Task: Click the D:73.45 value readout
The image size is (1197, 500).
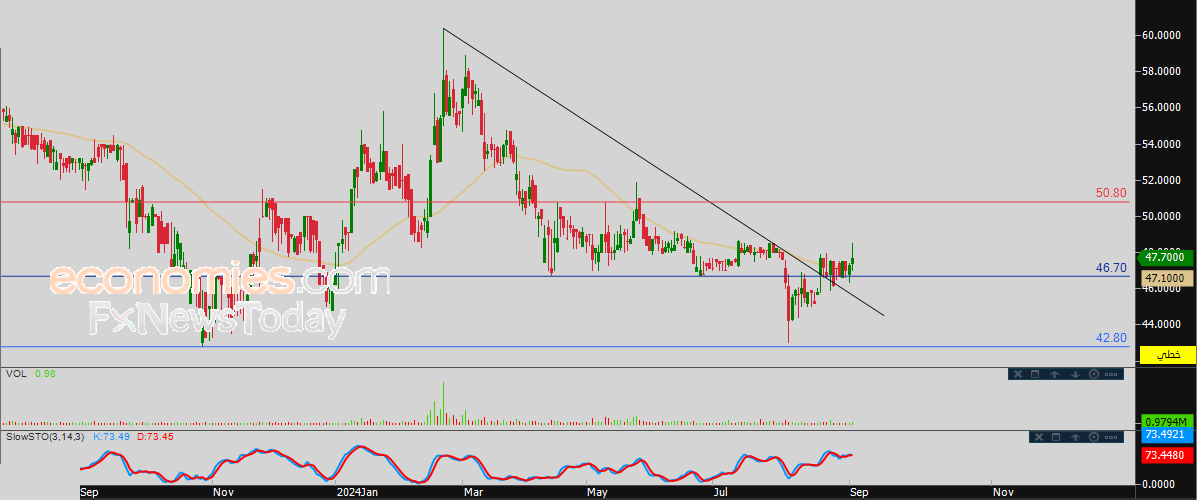Action: [x=154, y=436]
